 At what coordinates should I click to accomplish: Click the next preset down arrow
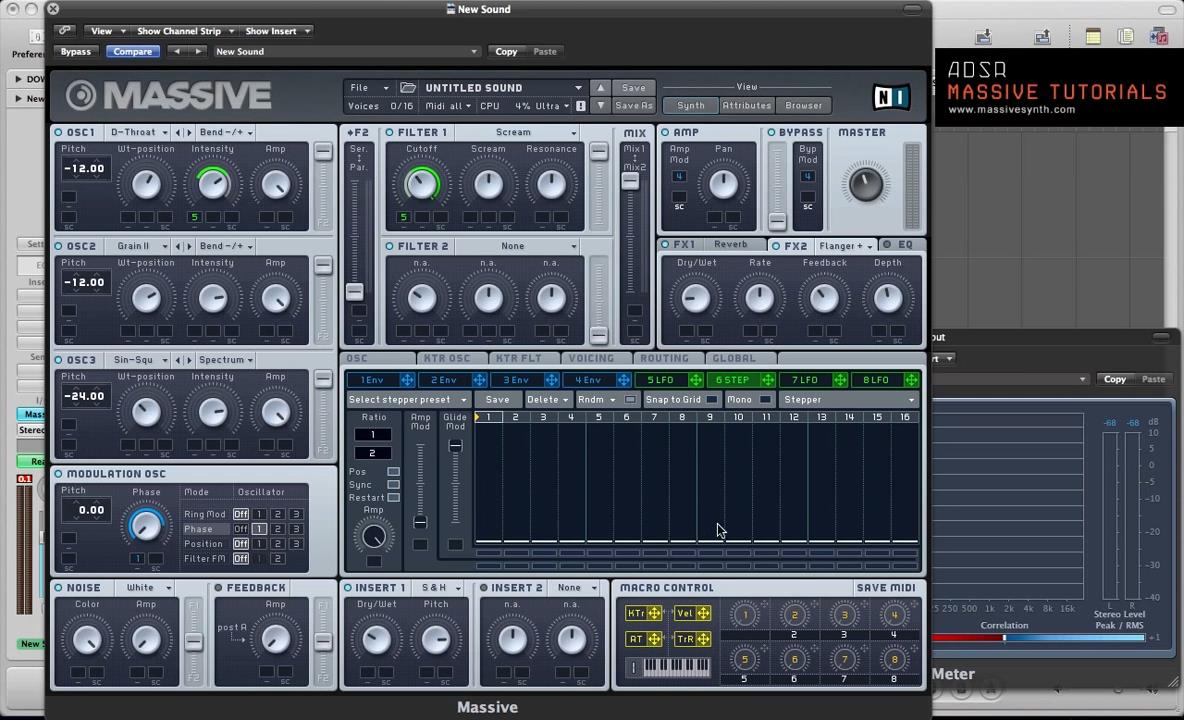(600, 106)
